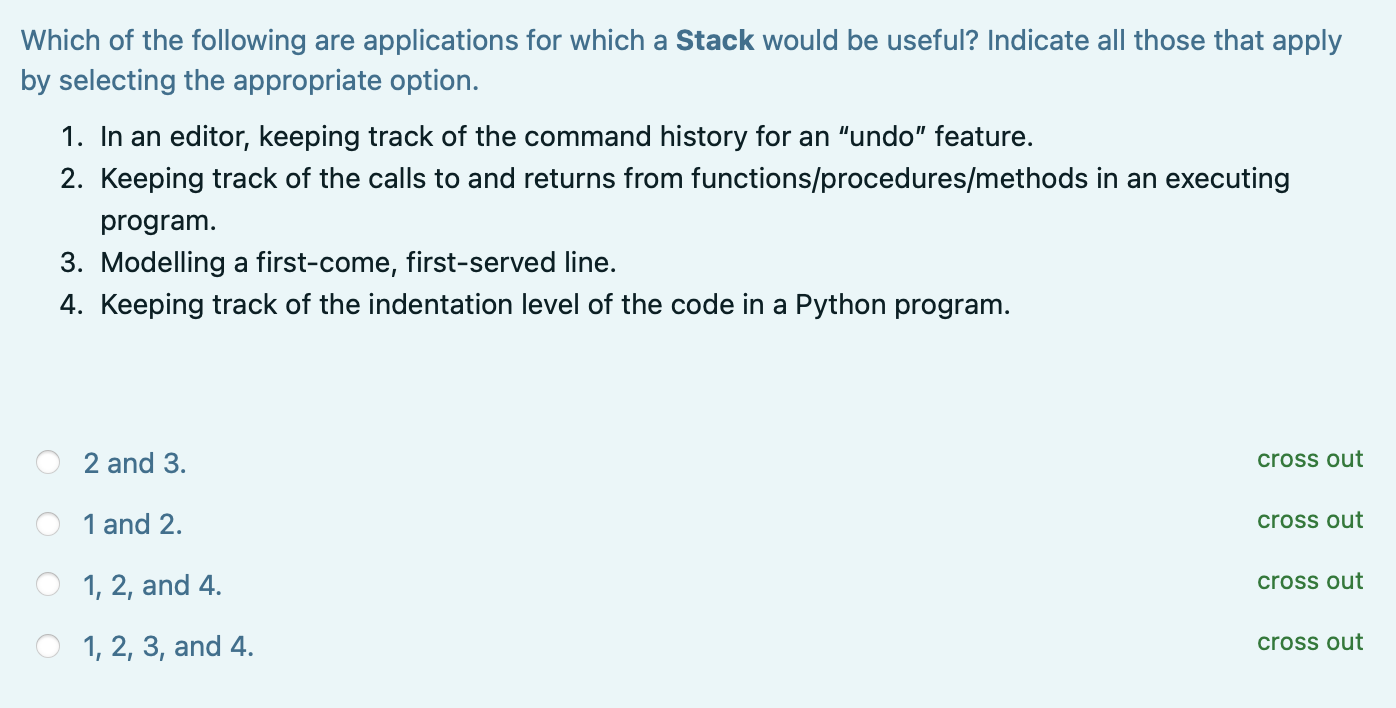Click cross out beside "1 and 2."
The width and height of the screenshot is (1396, 708).
click(1310, 520)
